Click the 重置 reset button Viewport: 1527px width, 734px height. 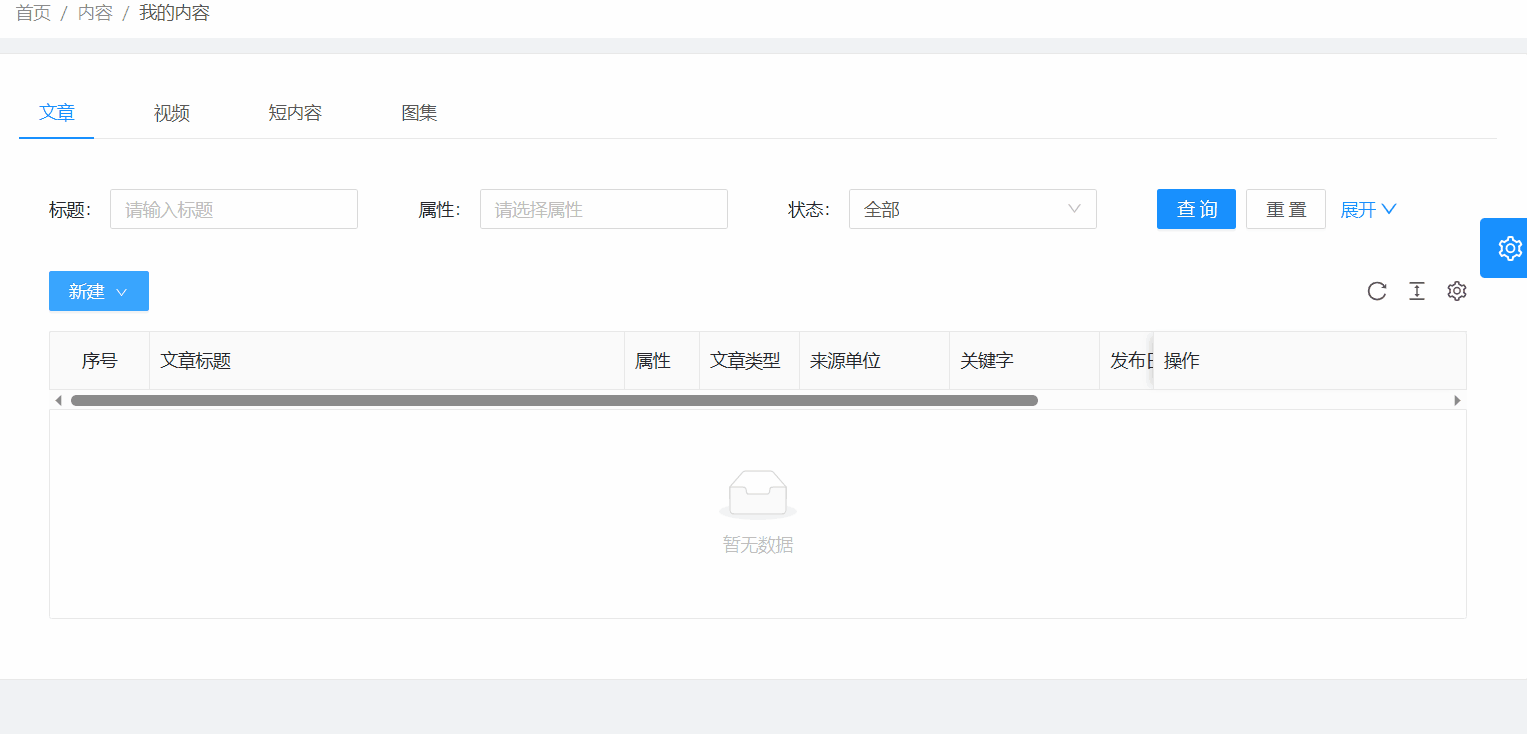(1285, 209)
